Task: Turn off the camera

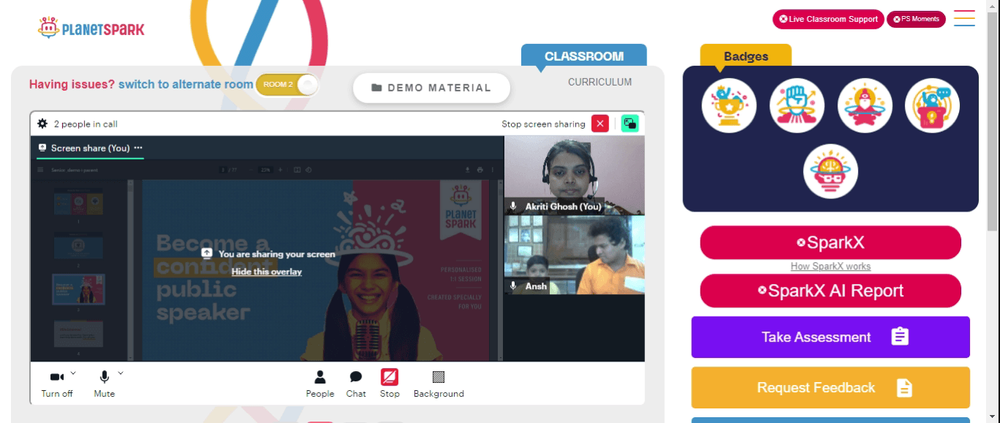Action: (57, 384)
